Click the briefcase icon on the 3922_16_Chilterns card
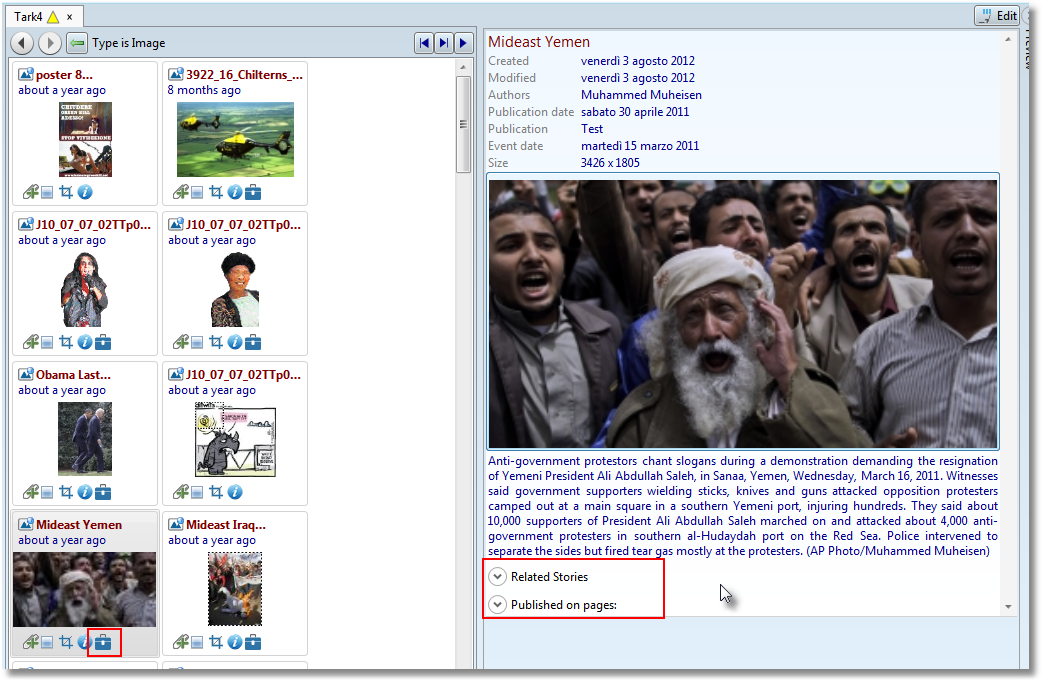Viewport: 1043px width, 683px height. click(253, 192)
